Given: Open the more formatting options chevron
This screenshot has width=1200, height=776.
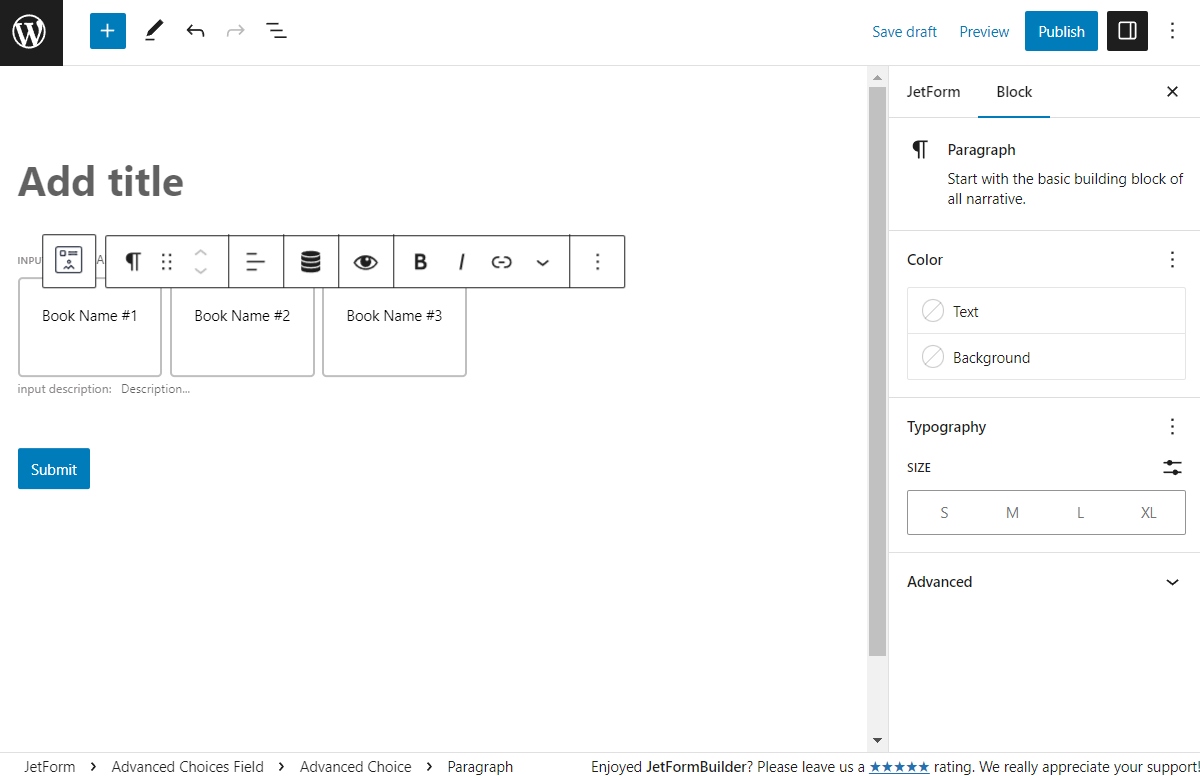Looking at the screenshot, I should coord(542,261).
